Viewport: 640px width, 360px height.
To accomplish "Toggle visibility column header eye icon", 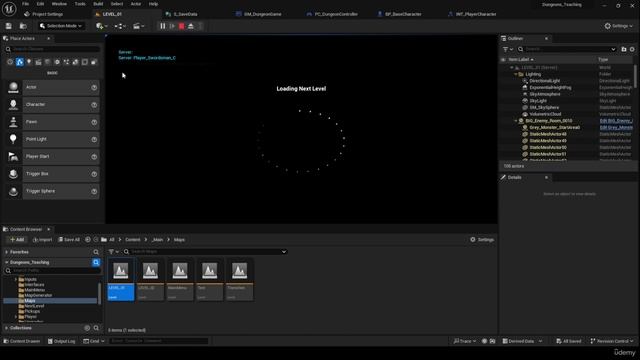I will coord(503,60).
